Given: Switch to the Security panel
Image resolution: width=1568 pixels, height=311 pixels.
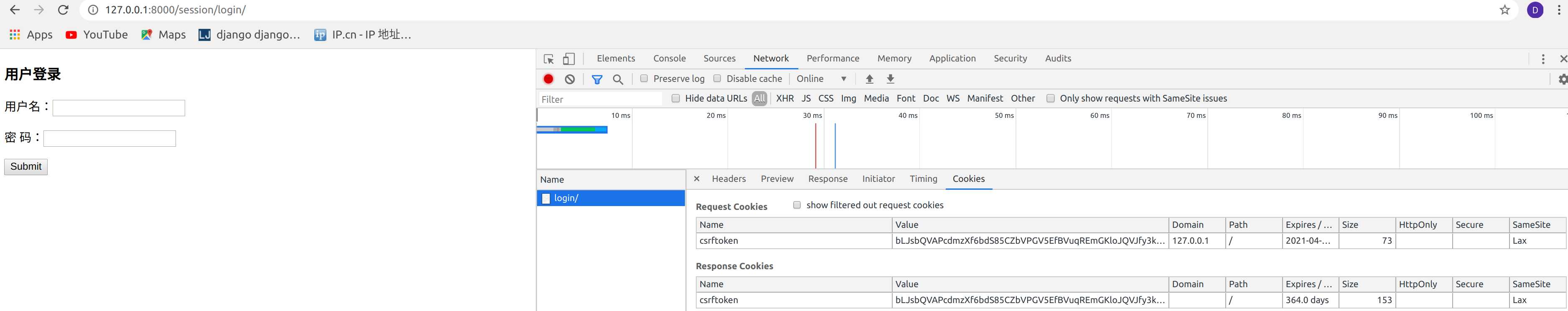Looking at the screenshot, I should [x=1011, y=59].
